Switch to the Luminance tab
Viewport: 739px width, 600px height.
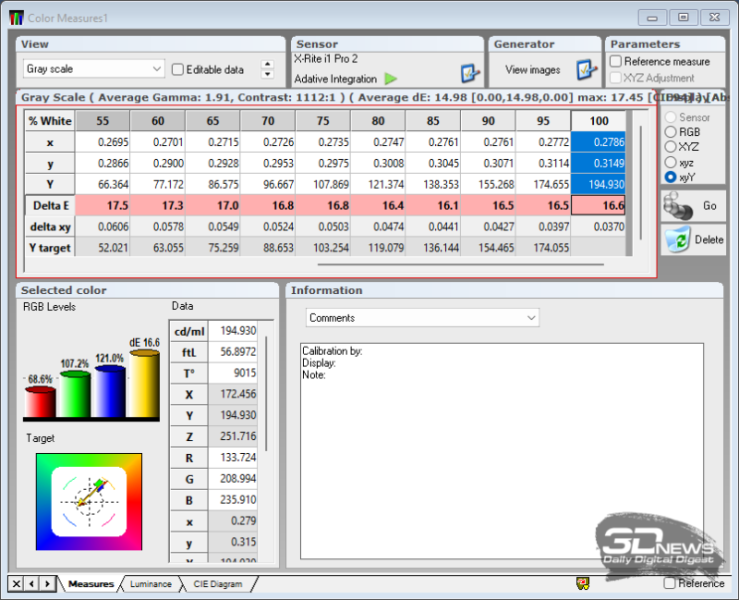pos(150,584)
